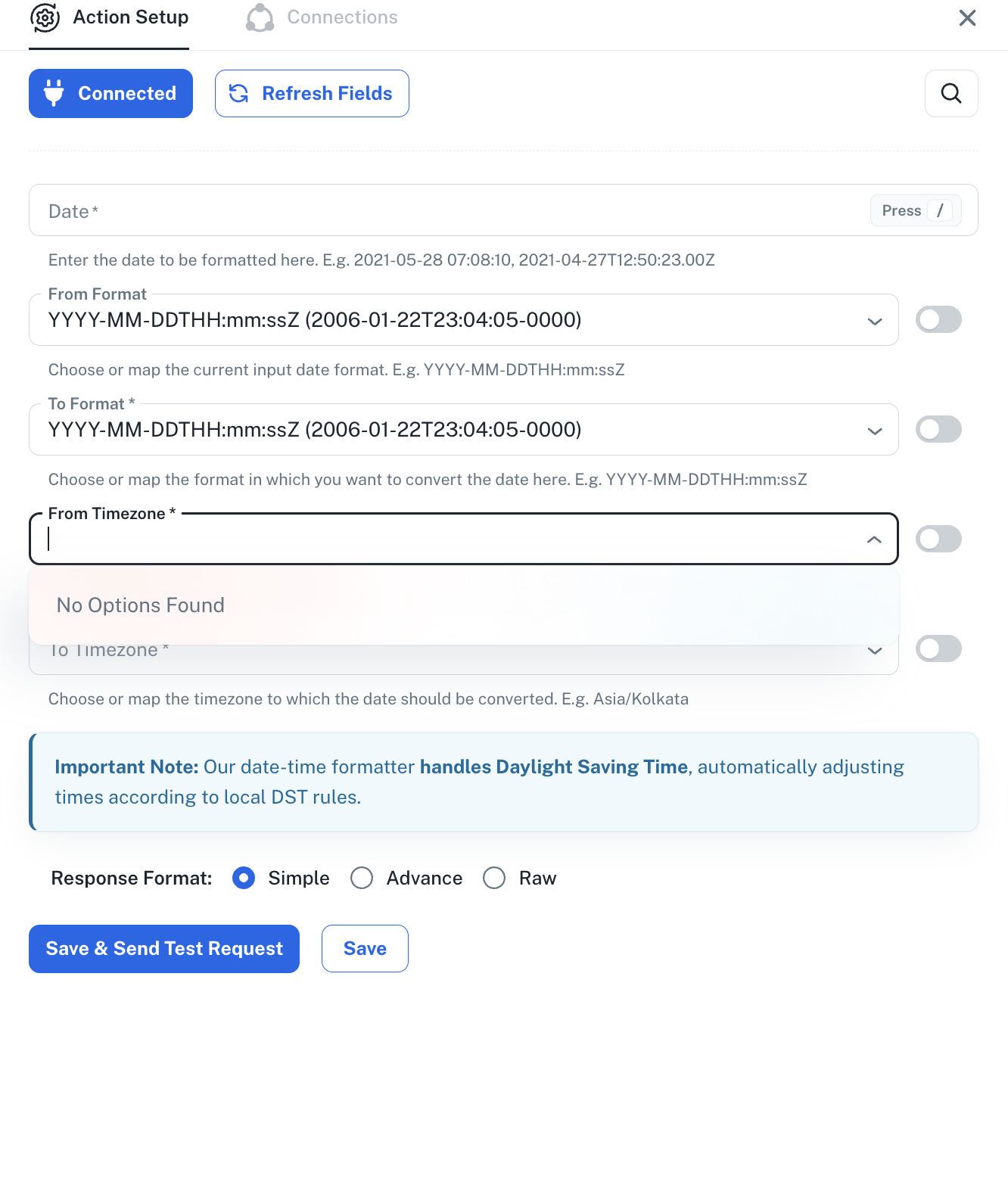Viewport: 1008px width, 1185px height.
Task: Click the plug icon on Connected
Action: pos(54,93)
